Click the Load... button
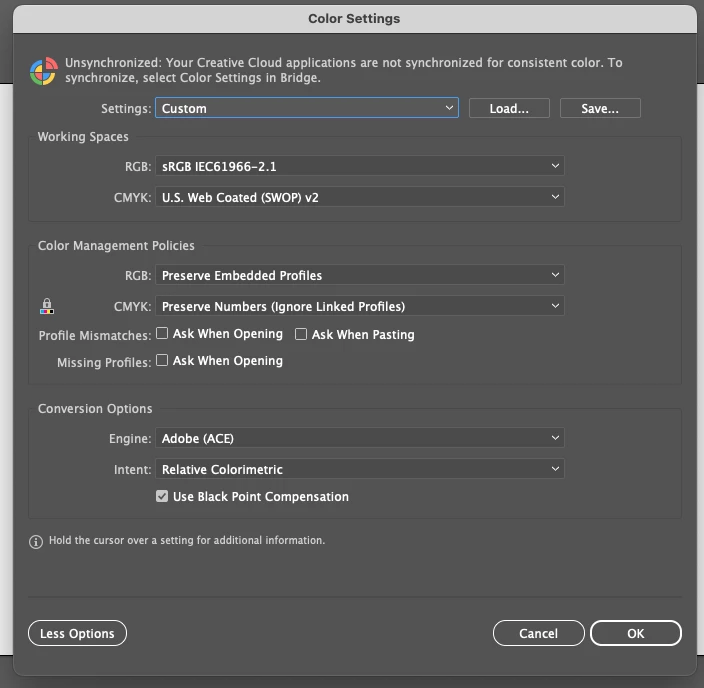Viewport: 704px width, 688px height. point(509,108)
